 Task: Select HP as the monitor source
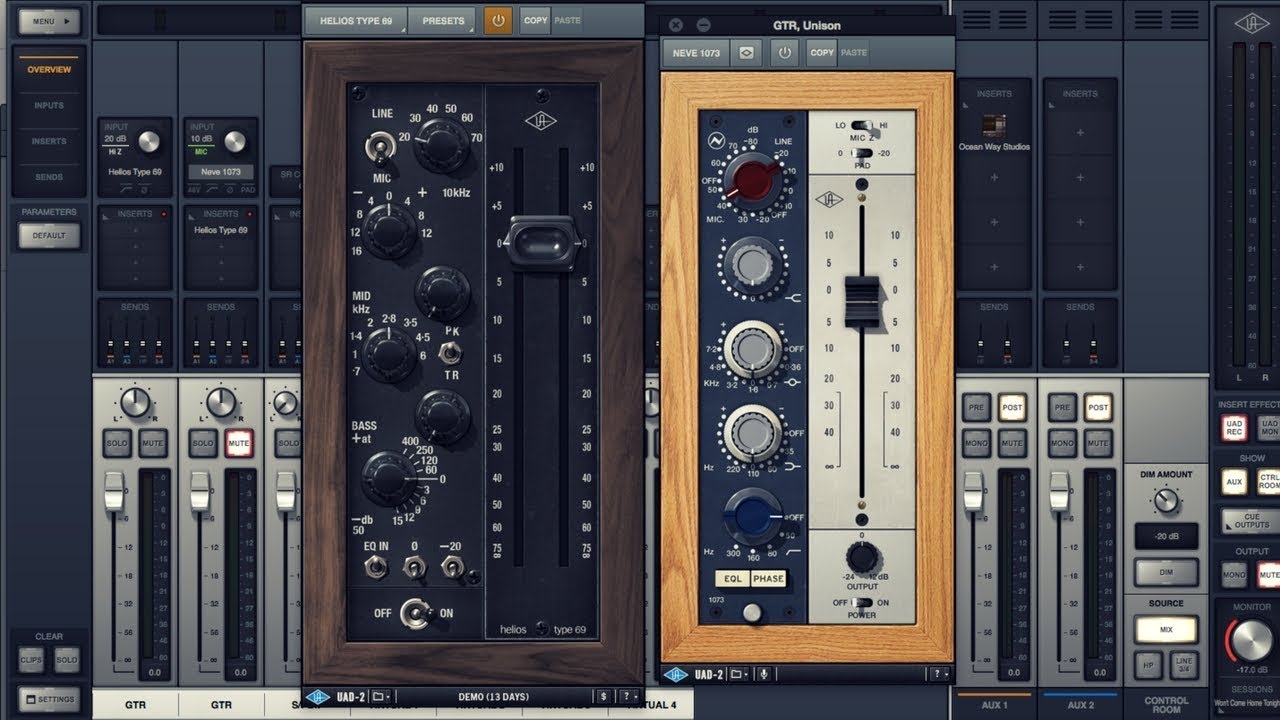click(x=1147, y=665)
